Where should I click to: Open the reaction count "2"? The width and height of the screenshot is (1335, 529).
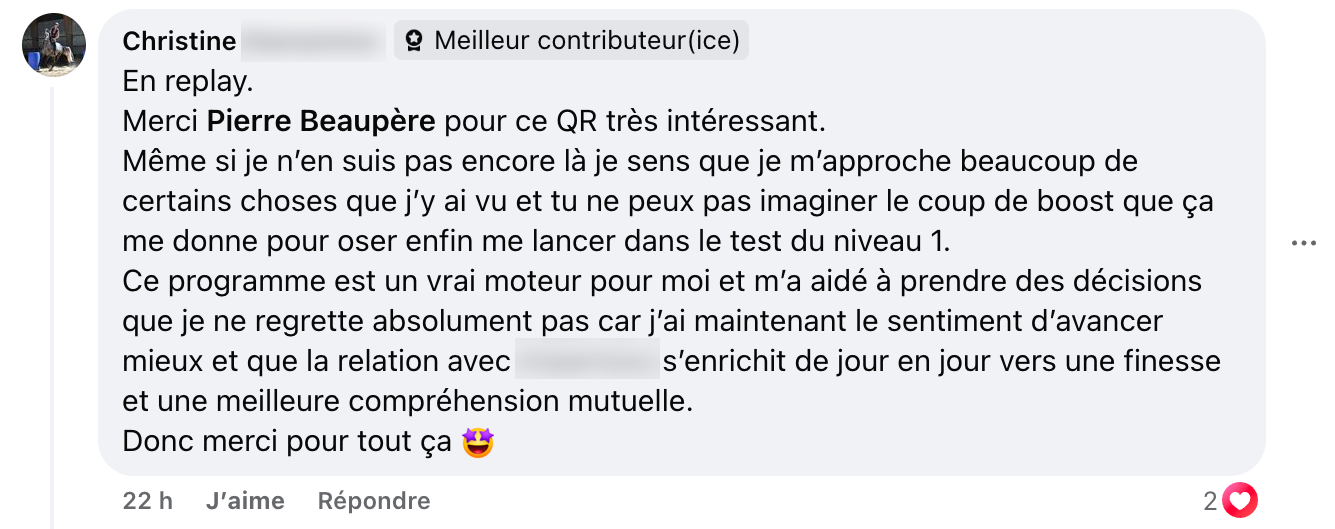[x=1210, y=501]
